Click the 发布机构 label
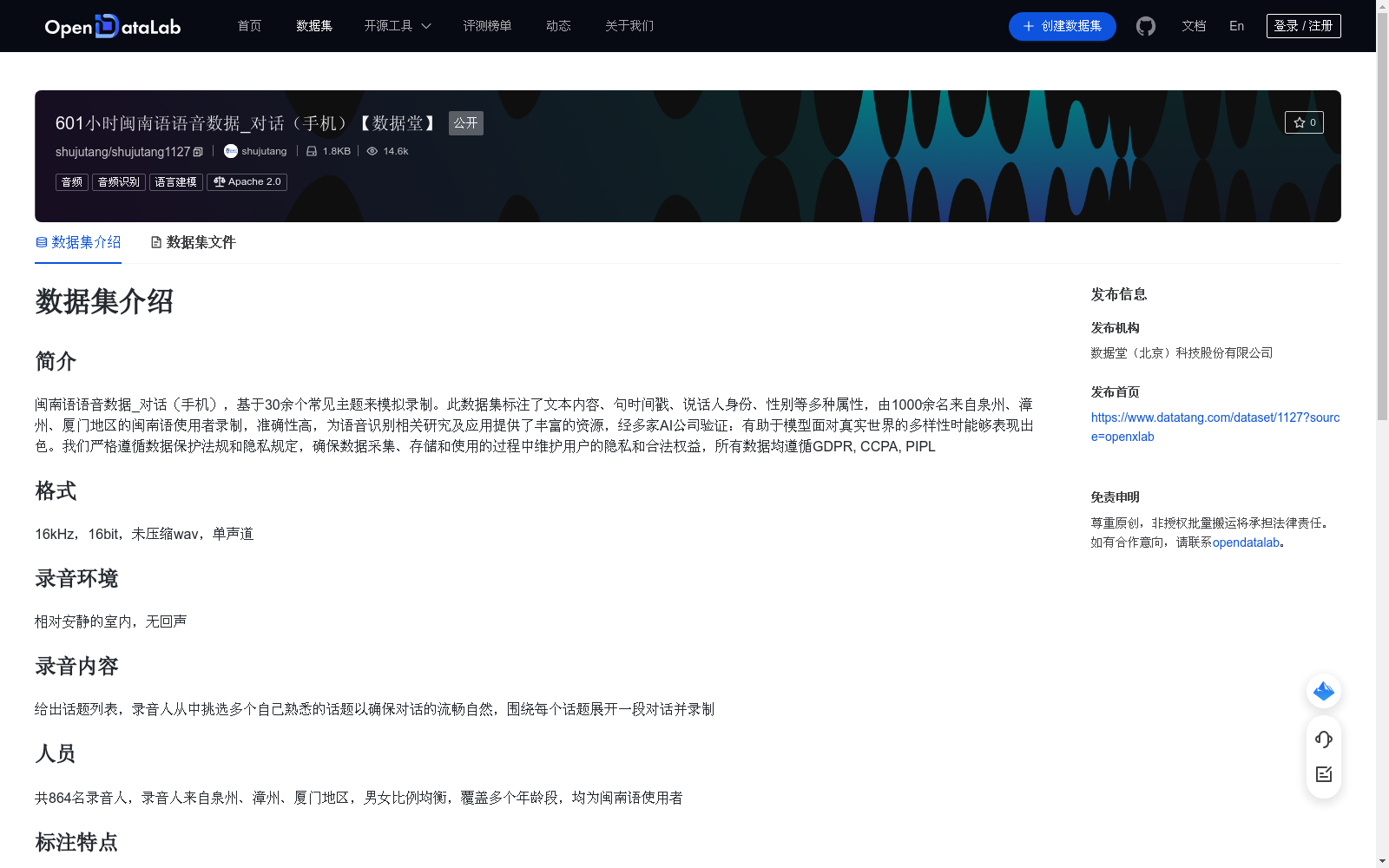 pyautogui.click(x=1115, y=328)
